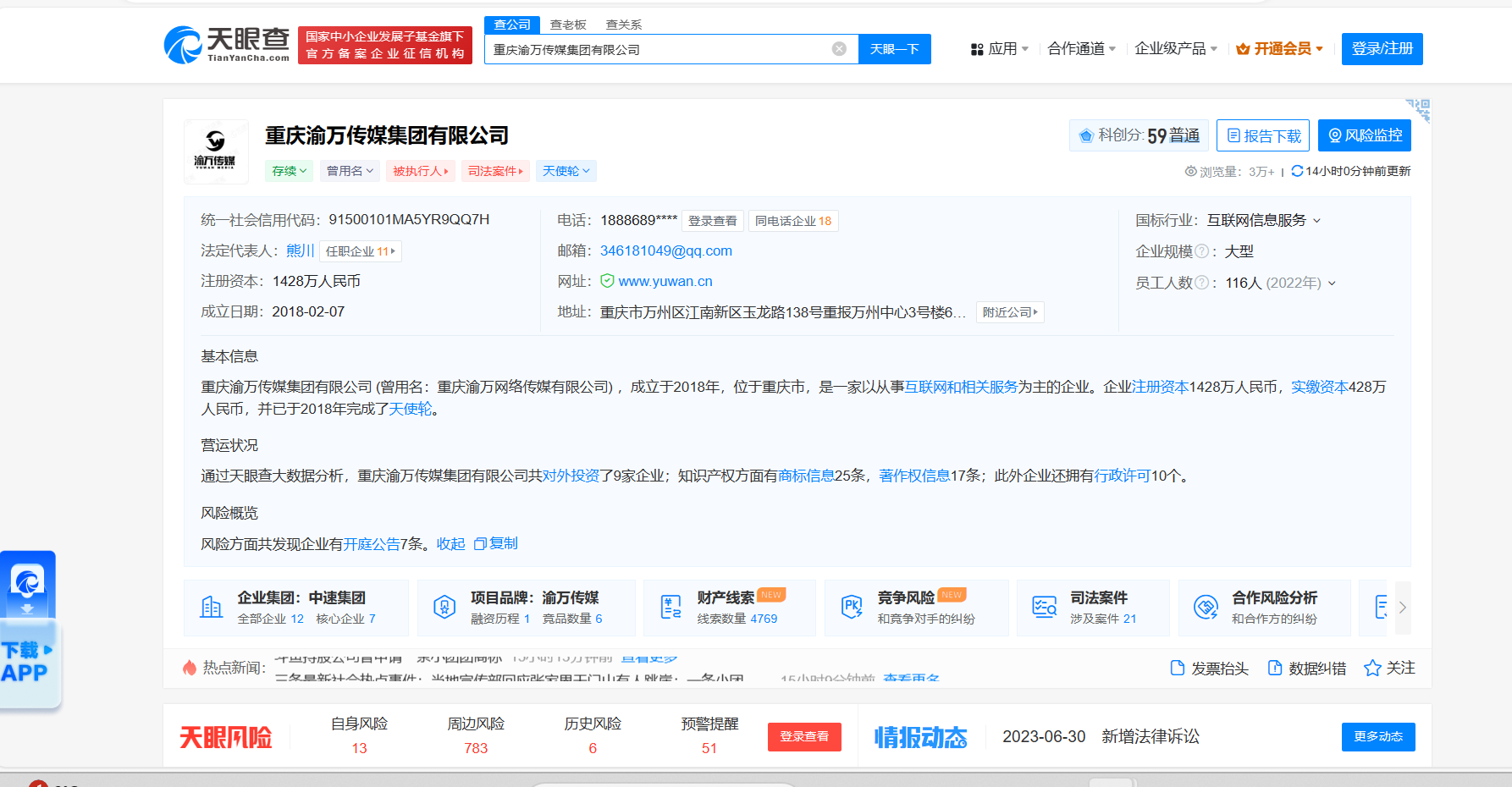Click the property clues icon
Viewport: 1512px width, 787px height.
coord(670,607)
